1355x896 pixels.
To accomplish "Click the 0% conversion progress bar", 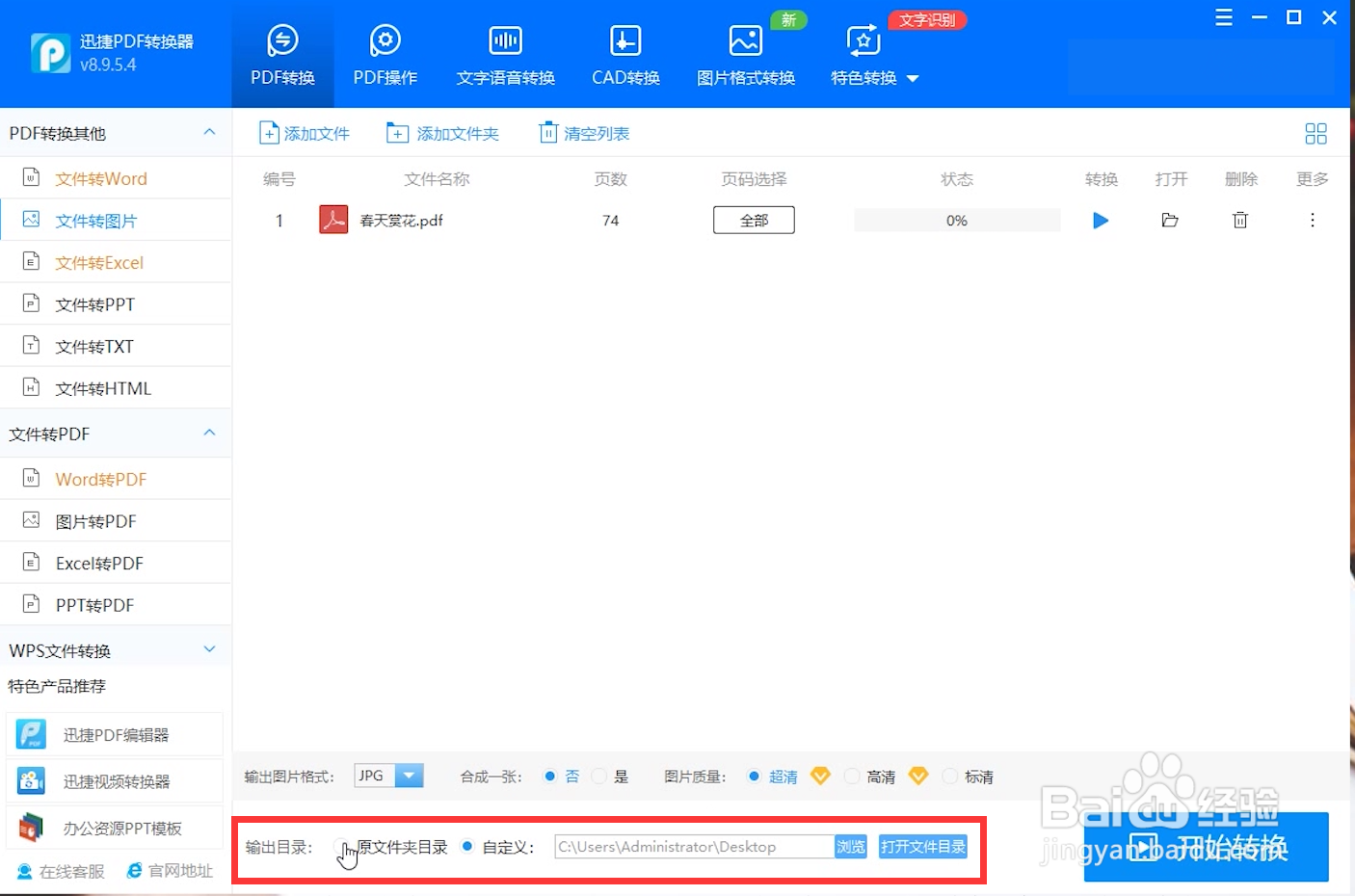I will tap(956, 220).
